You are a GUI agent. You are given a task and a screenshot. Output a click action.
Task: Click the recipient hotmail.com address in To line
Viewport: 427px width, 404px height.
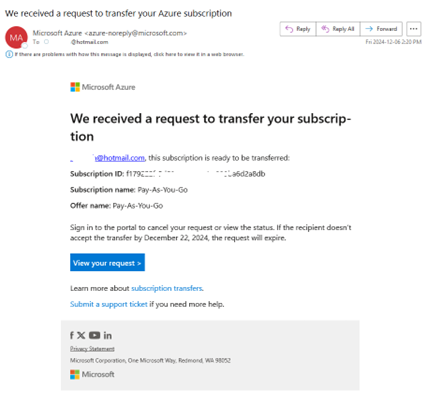pyautogui.click(x=89, y=42)
